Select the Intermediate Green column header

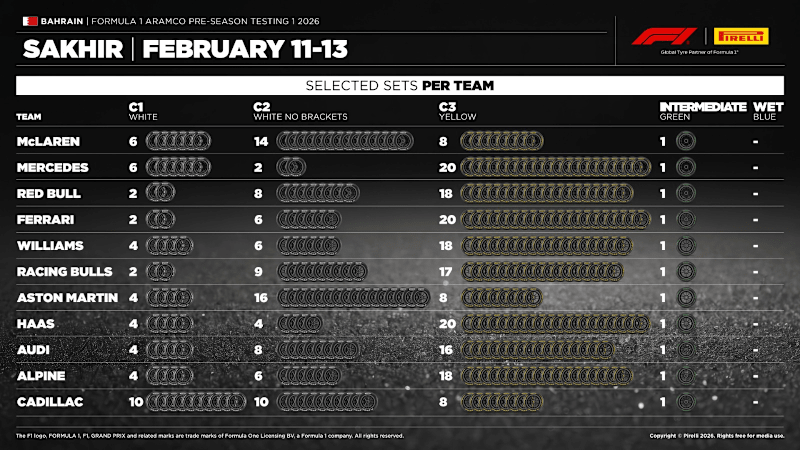(x=702, y=111)
